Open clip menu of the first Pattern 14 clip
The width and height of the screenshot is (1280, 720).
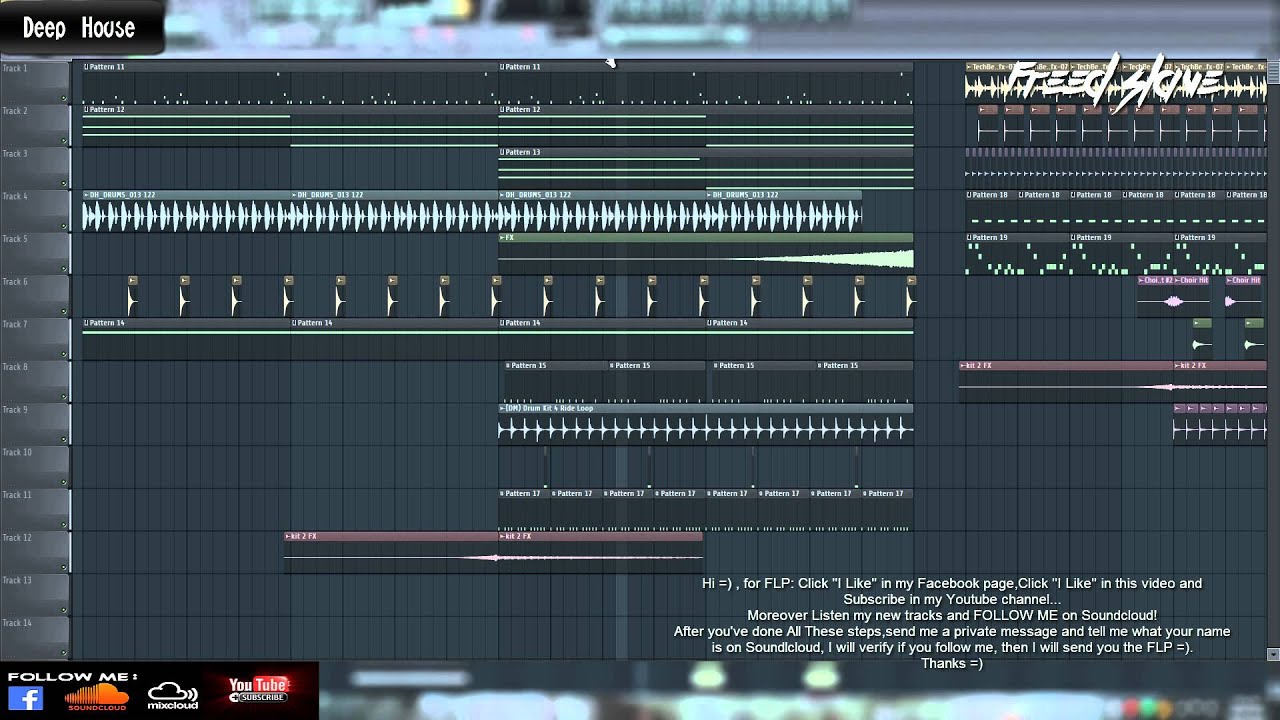86,323
